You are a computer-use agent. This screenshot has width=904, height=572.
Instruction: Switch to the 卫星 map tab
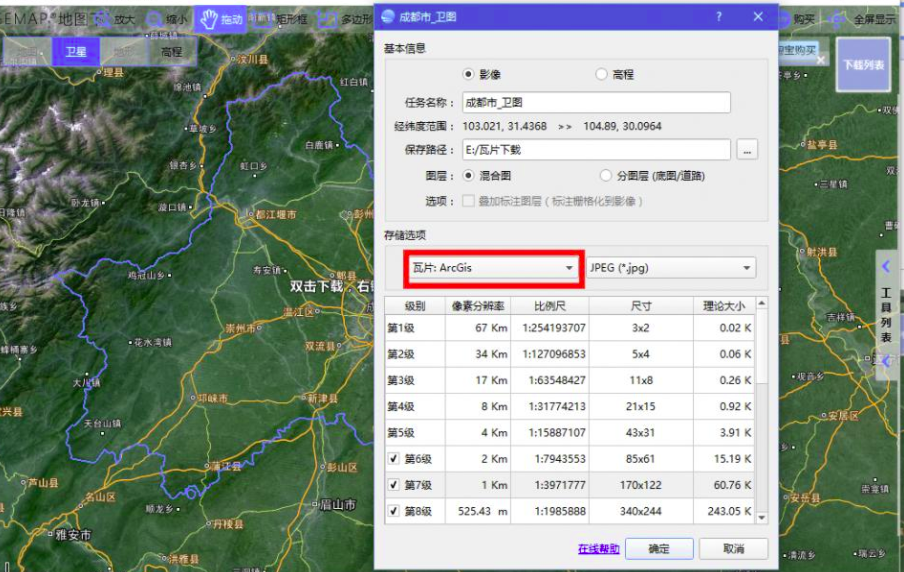click(76, 52)
